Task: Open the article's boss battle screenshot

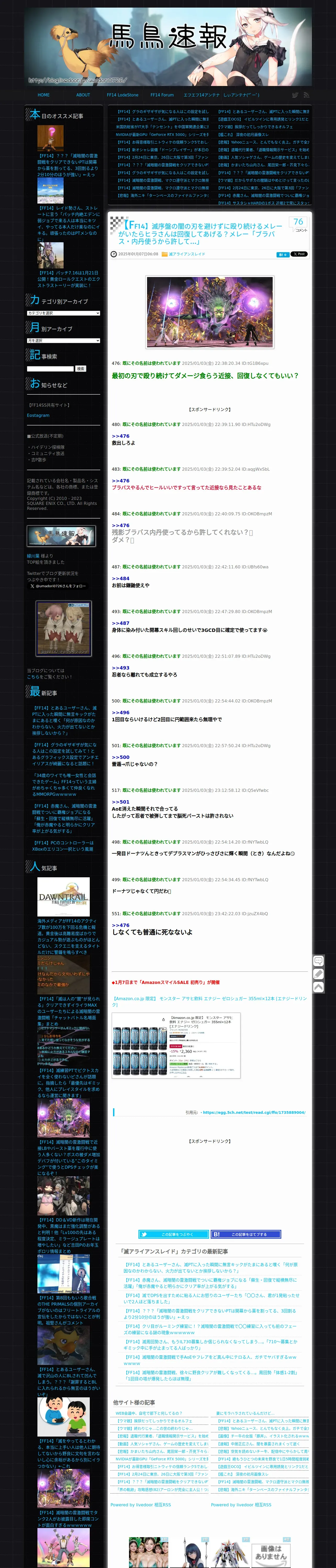Action: [x=210, y=312]
